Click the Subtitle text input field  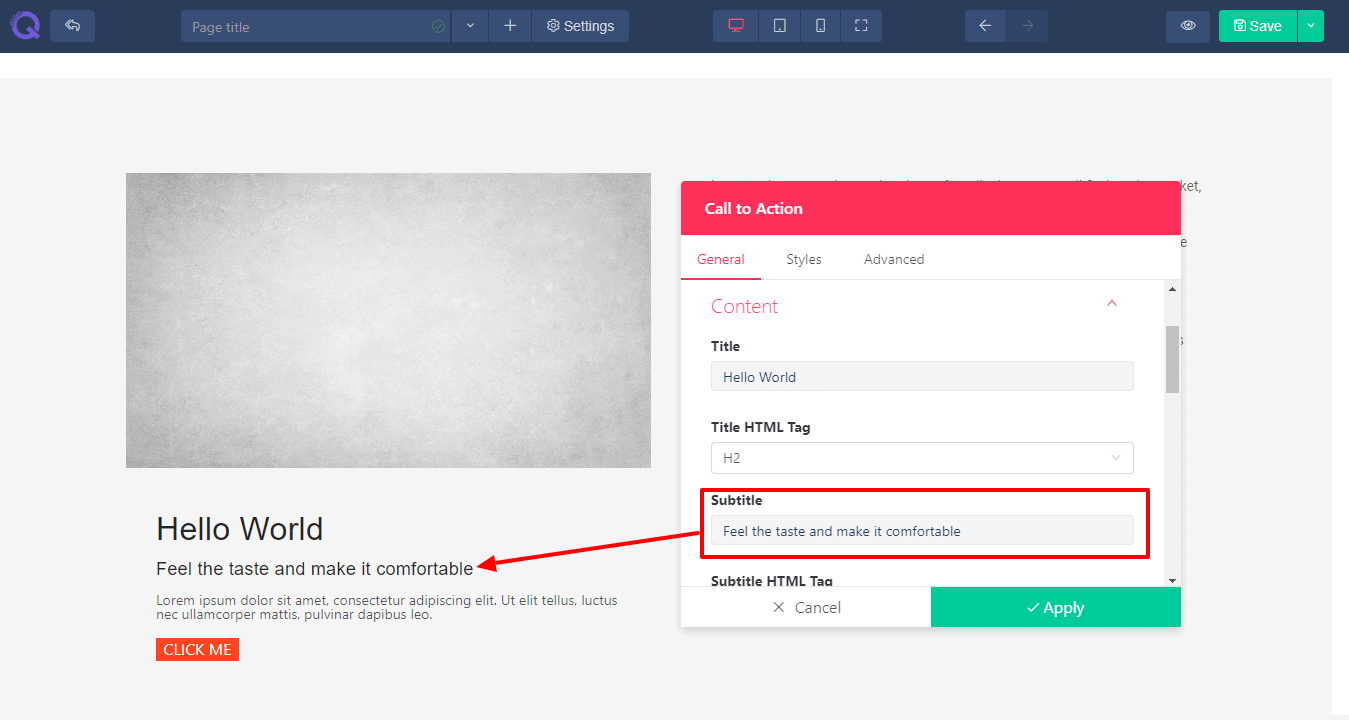click(921, 531)
